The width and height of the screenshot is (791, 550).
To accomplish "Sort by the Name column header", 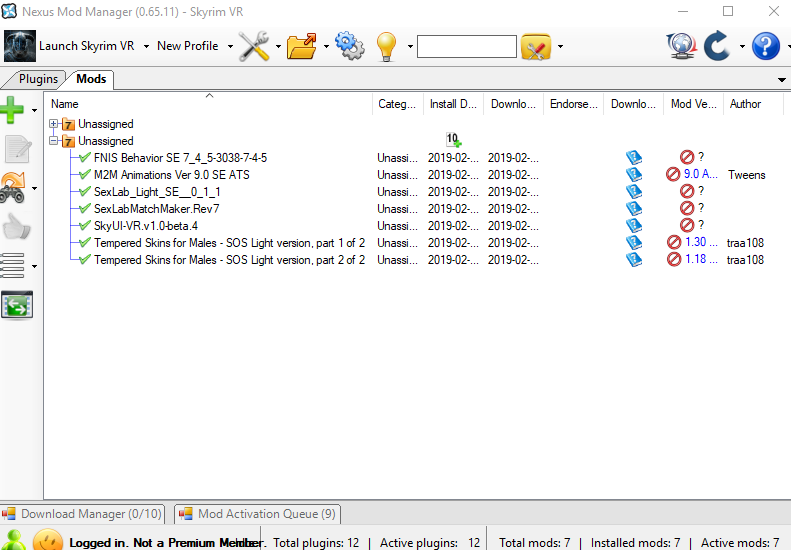I will (209, 104).
